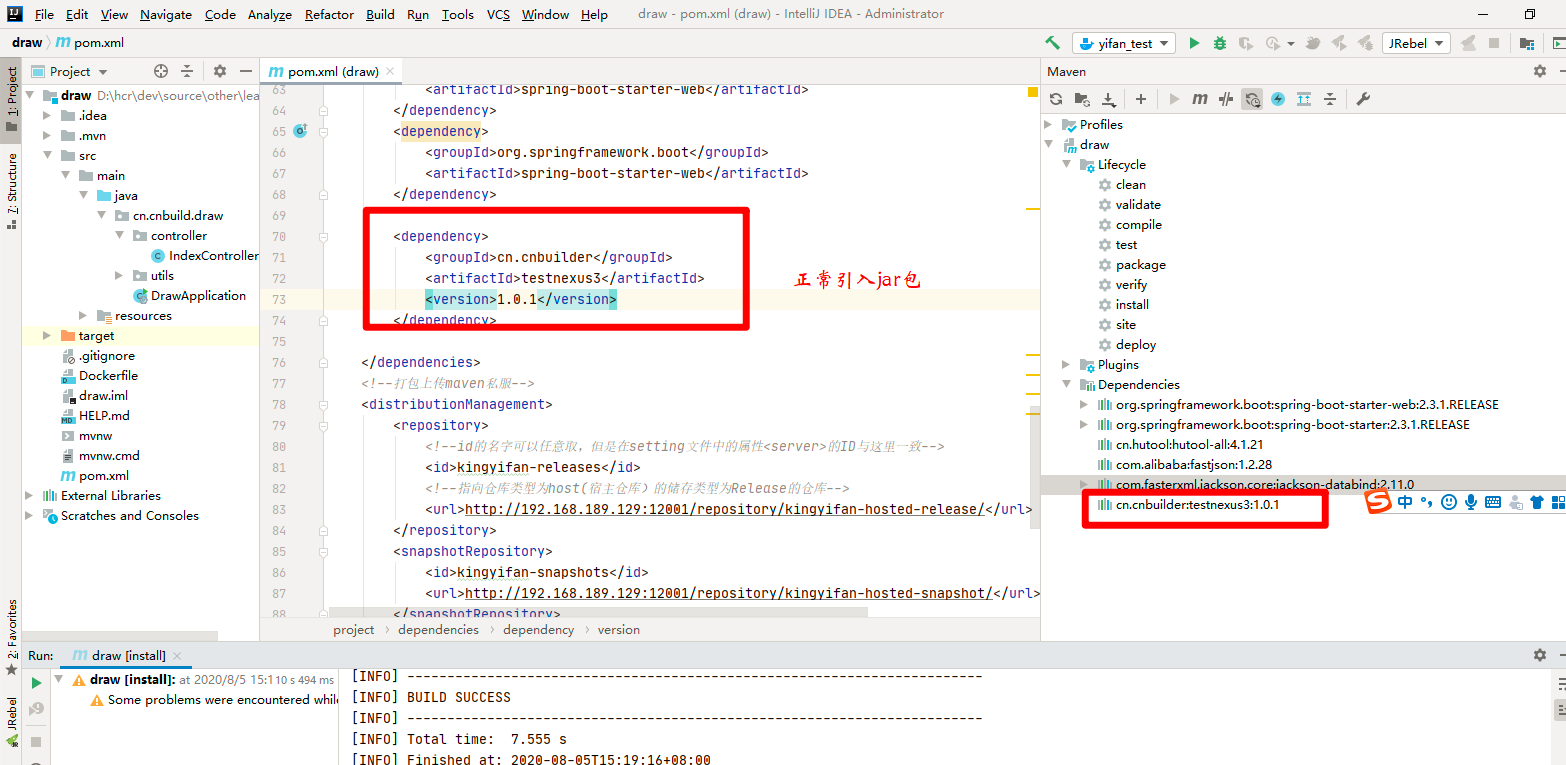Viewport: 1566px width, 765px height.
Task: Open the Navigate menu
Action: click(167, 14)
